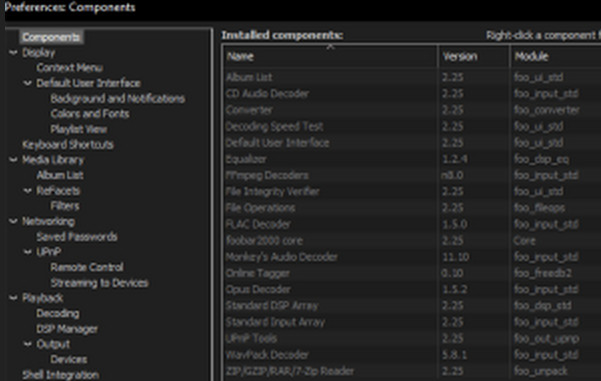Screen dimensions: 601x381
Task: Open Media Library page
Action: pyautogui.click(x=53, y=160)
